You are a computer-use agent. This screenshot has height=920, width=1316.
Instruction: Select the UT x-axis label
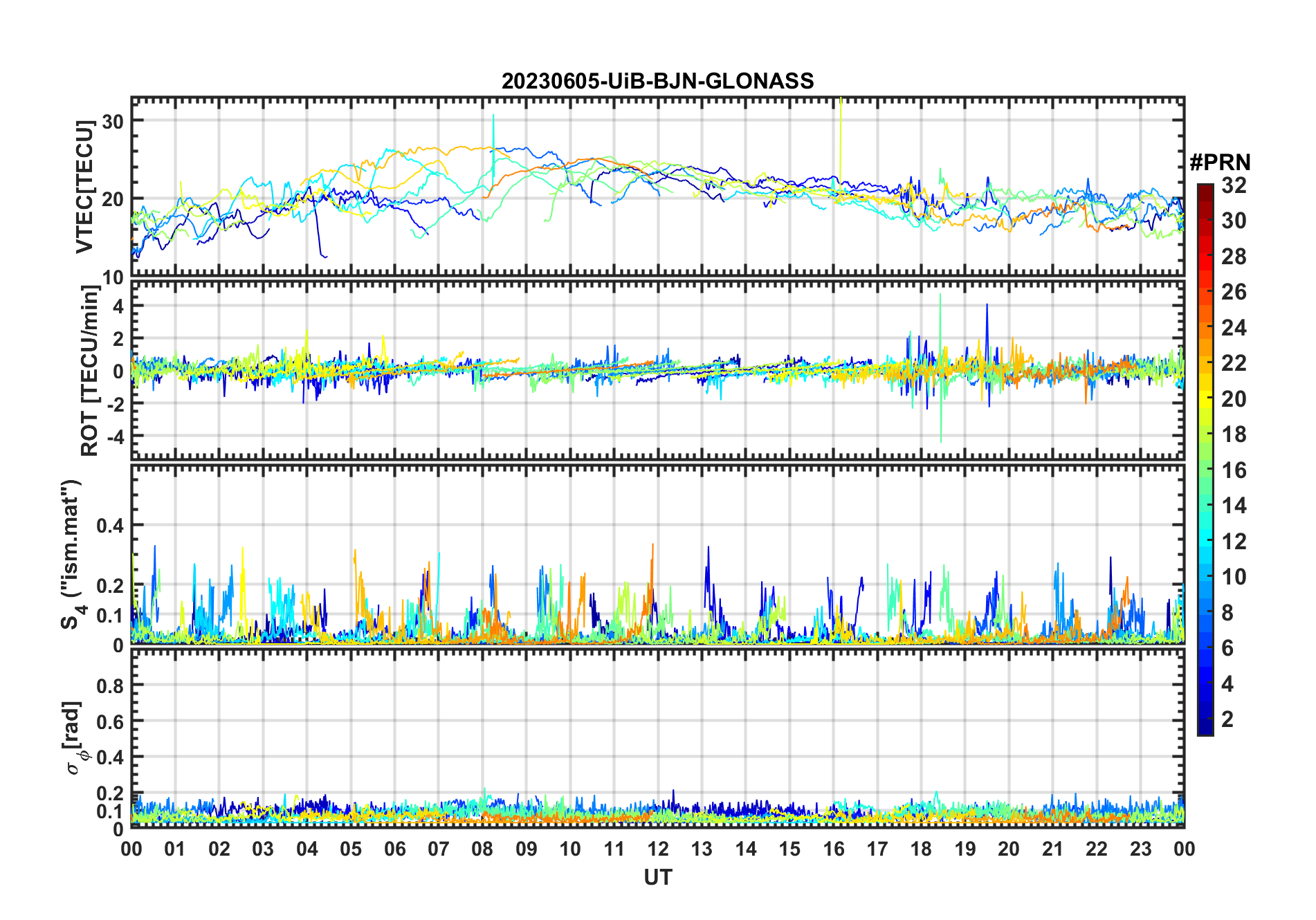pos(657,877)
